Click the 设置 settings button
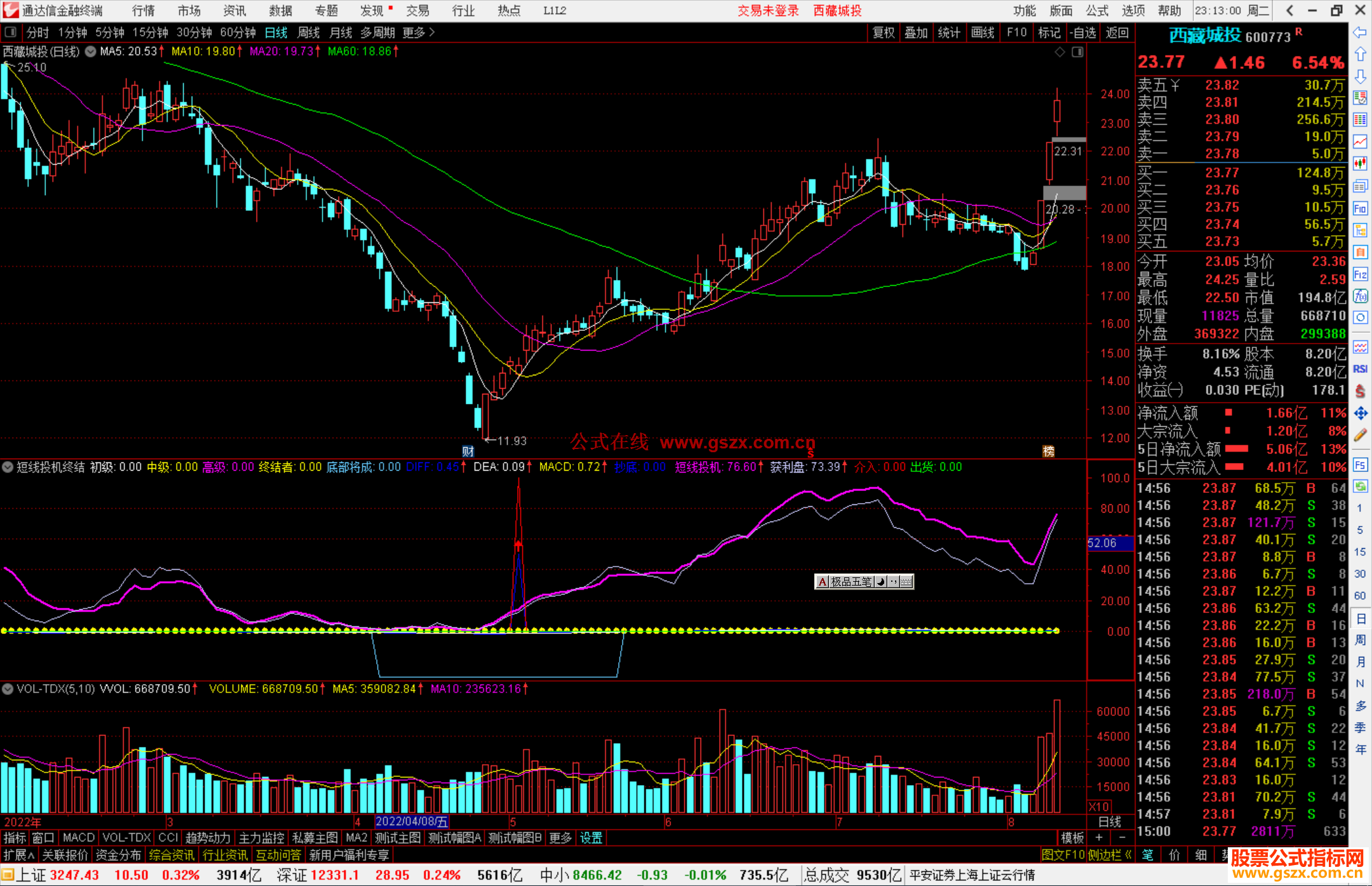 tap(591, 838)
